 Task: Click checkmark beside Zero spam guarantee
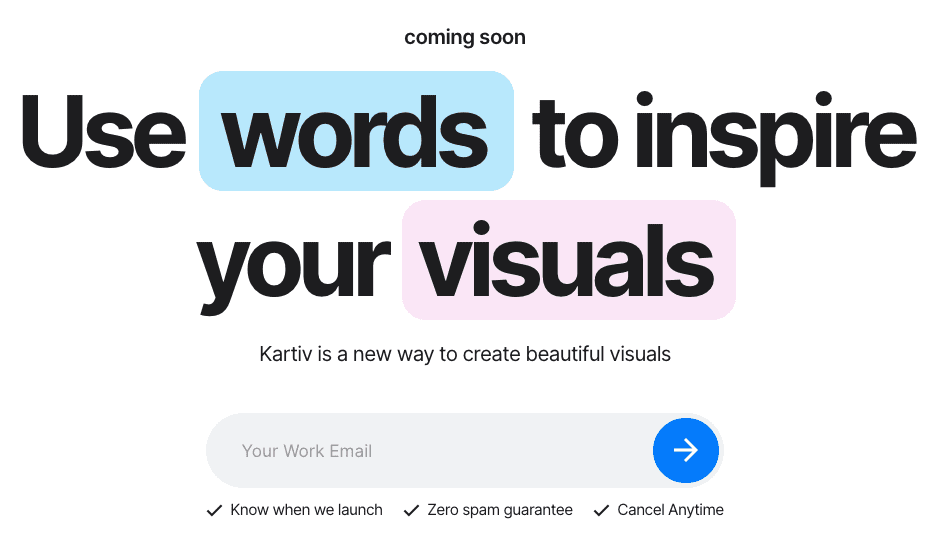(x=411, y=510)
